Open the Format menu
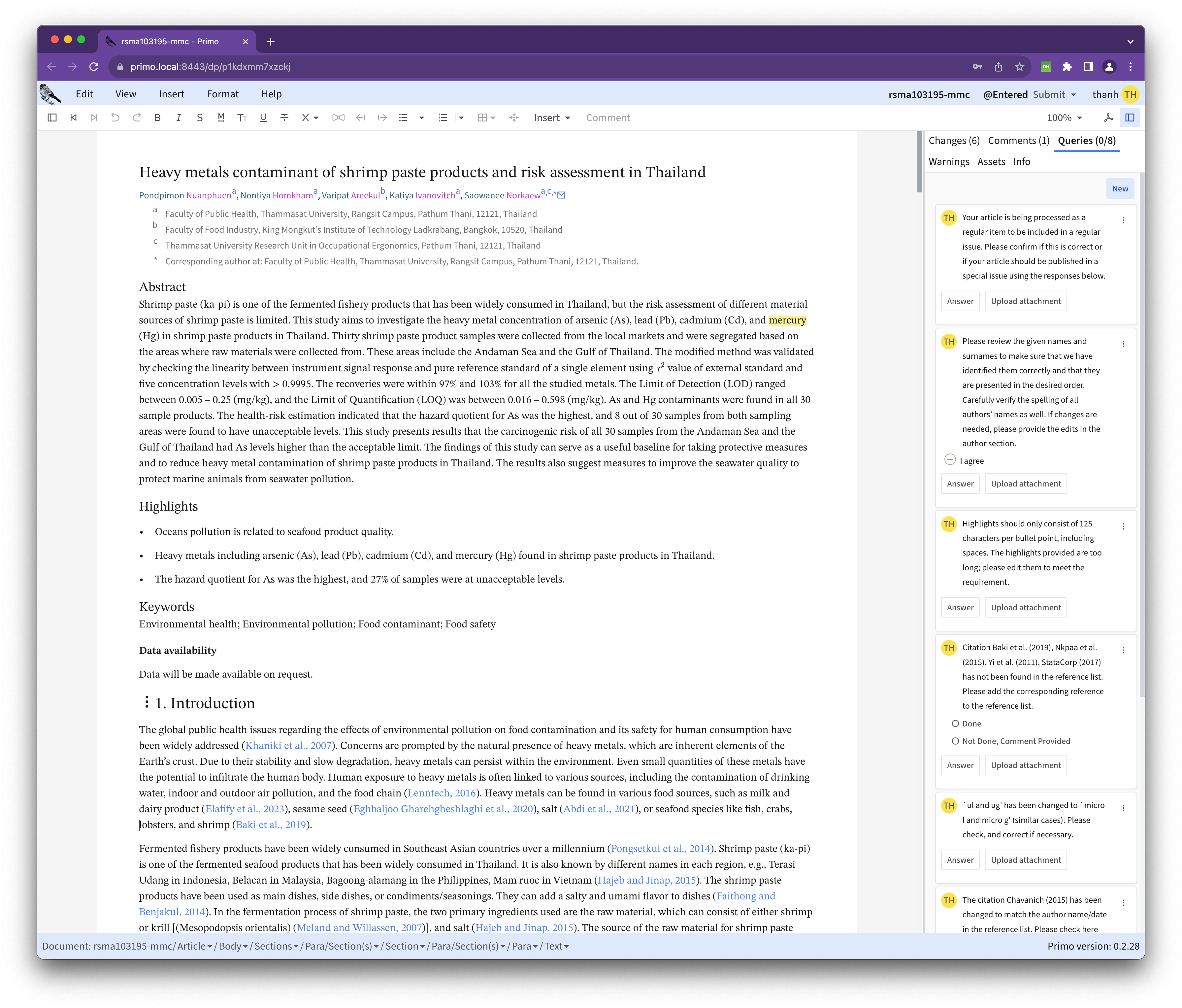Screen dimensions: 1182x1008 click(x=222, y=94)
